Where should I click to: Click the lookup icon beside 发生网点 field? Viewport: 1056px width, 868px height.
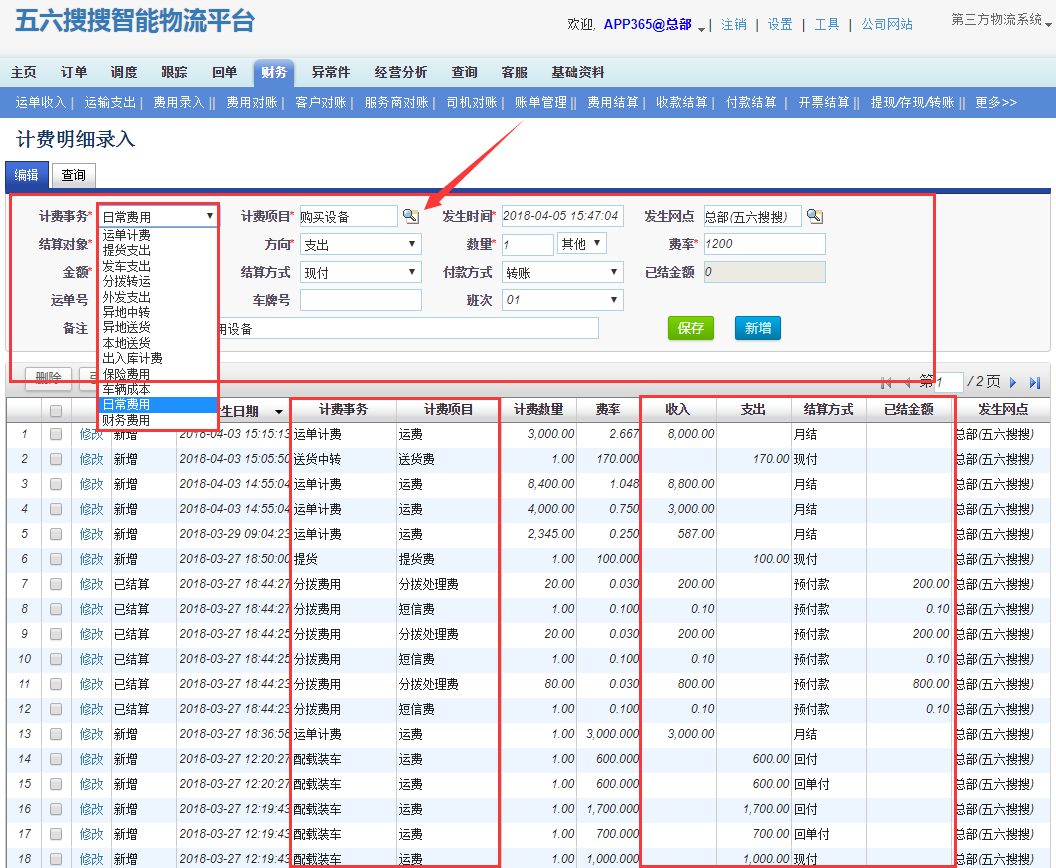[815, 216]
